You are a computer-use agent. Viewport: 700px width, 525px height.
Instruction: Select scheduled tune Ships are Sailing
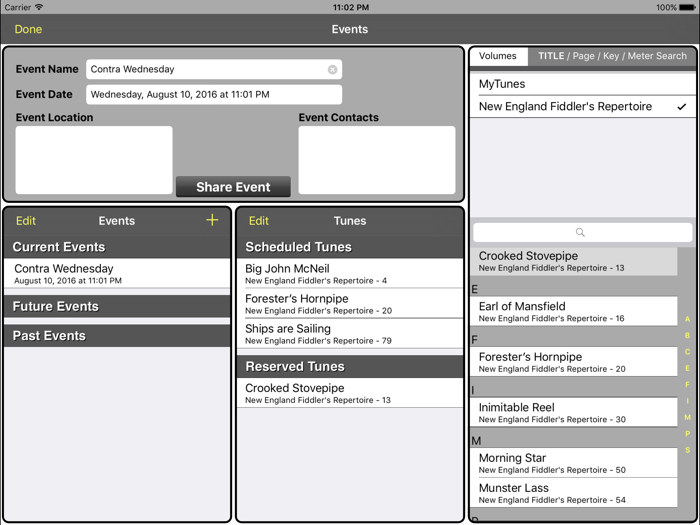point(350,333)
